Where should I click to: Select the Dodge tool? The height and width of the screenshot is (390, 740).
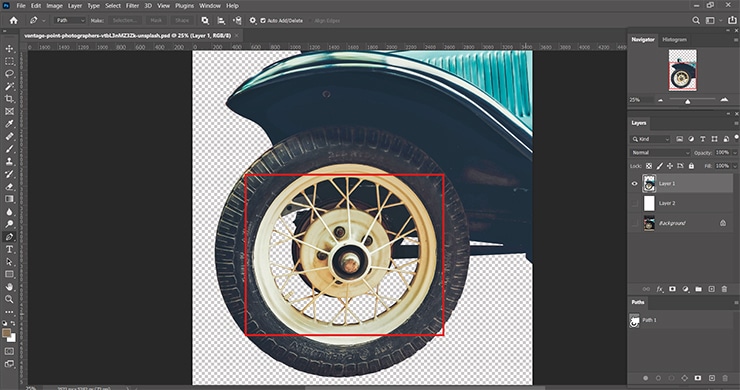(x=9, y=224)
